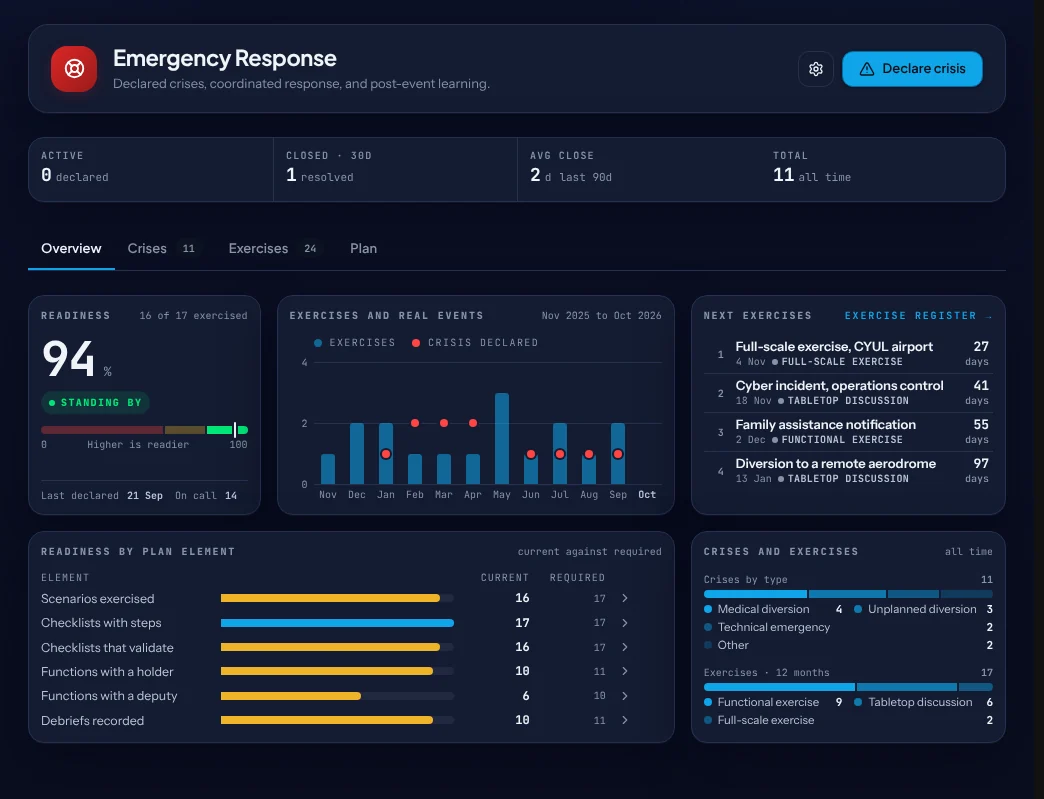Click the May exercises bar in chart
The image size is (1044, 799).
click(501, 438)
